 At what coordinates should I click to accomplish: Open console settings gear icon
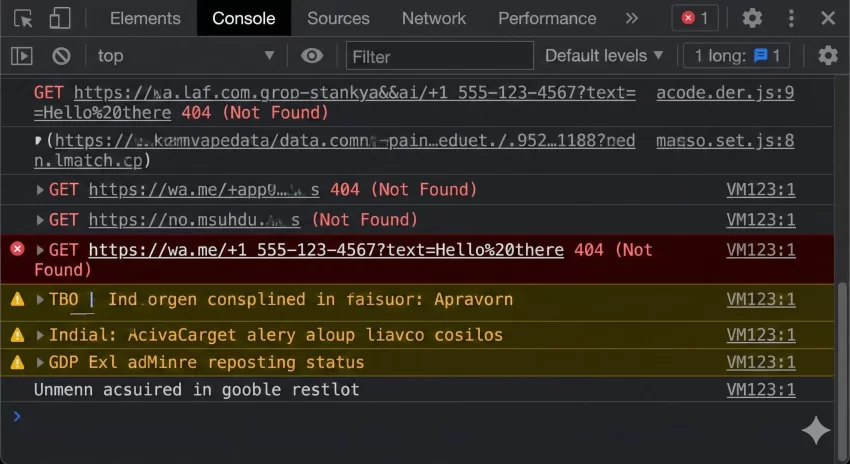tap(828, 56)
